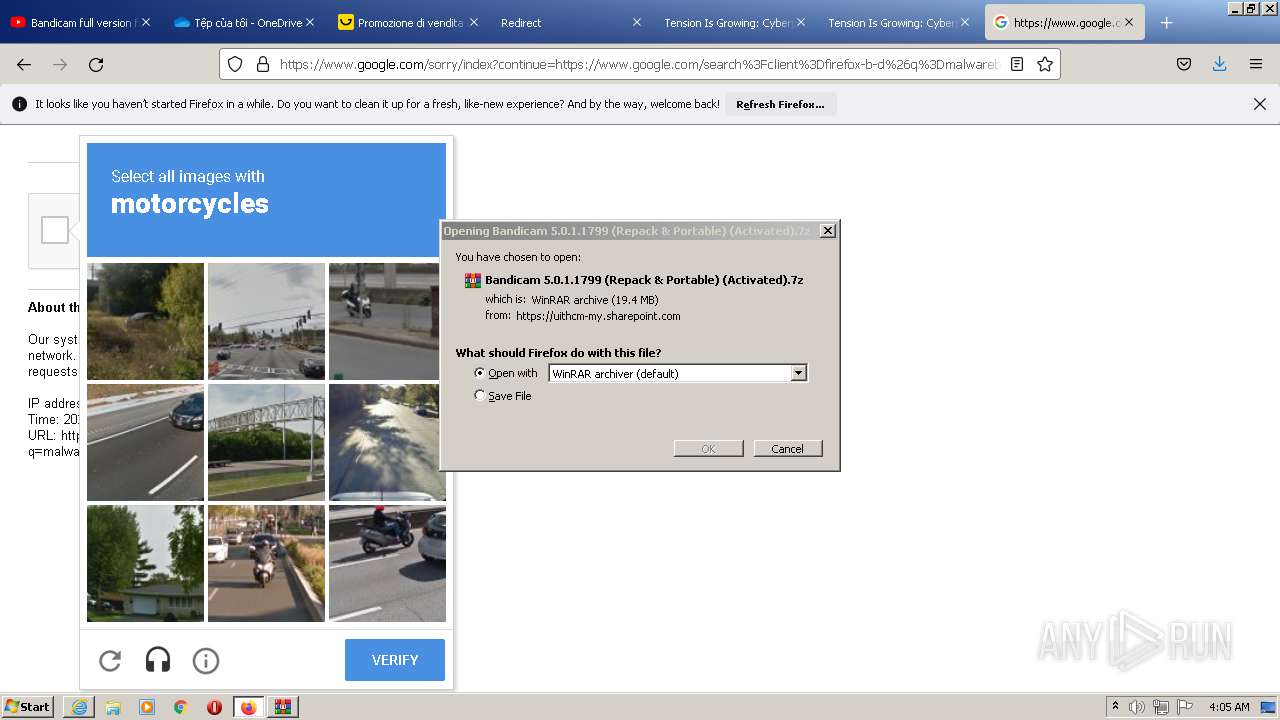Click the address bar URL field
1280x720 pixels.
(638, 64)
